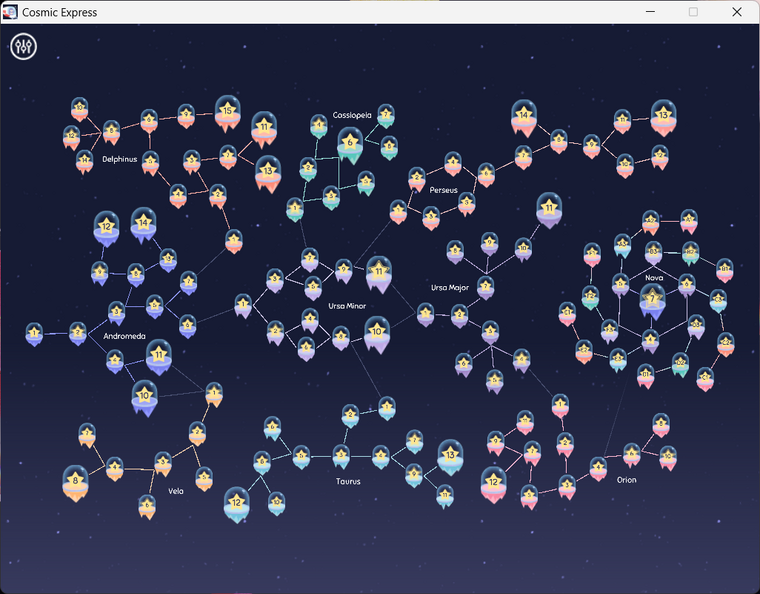Image resolution: width=760 pixels, height=594 pixels.
Task: Select Ursa Major level 11 large node
Action: pyautogui.click(x=549, y=211)
